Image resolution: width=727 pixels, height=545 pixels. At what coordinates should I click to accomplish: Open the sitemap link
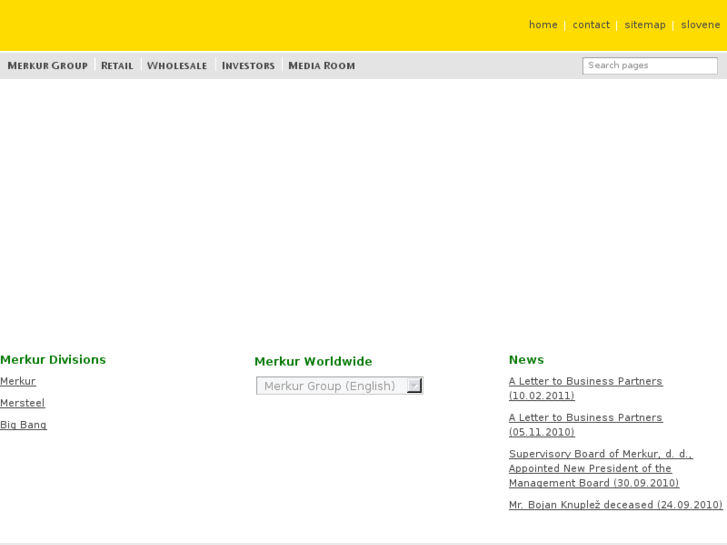click(645, 25)
